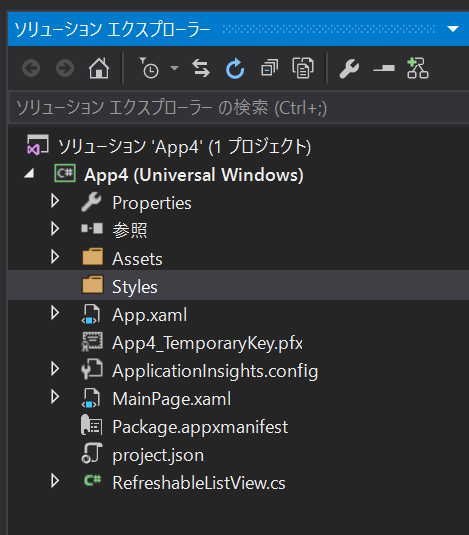
Task: Expand the Assets folder
Action: pyautogui.click(x=55, y=257)
